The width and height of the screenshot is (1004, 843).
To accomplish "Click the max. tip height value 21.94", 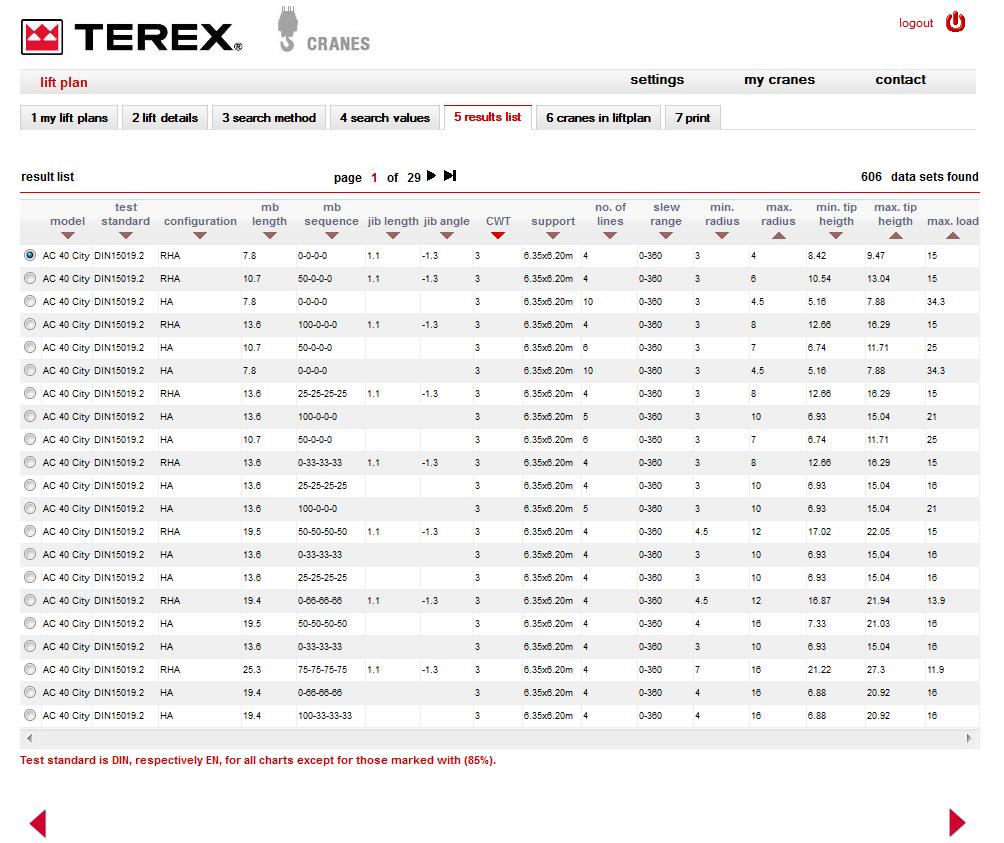I will 878,600.
